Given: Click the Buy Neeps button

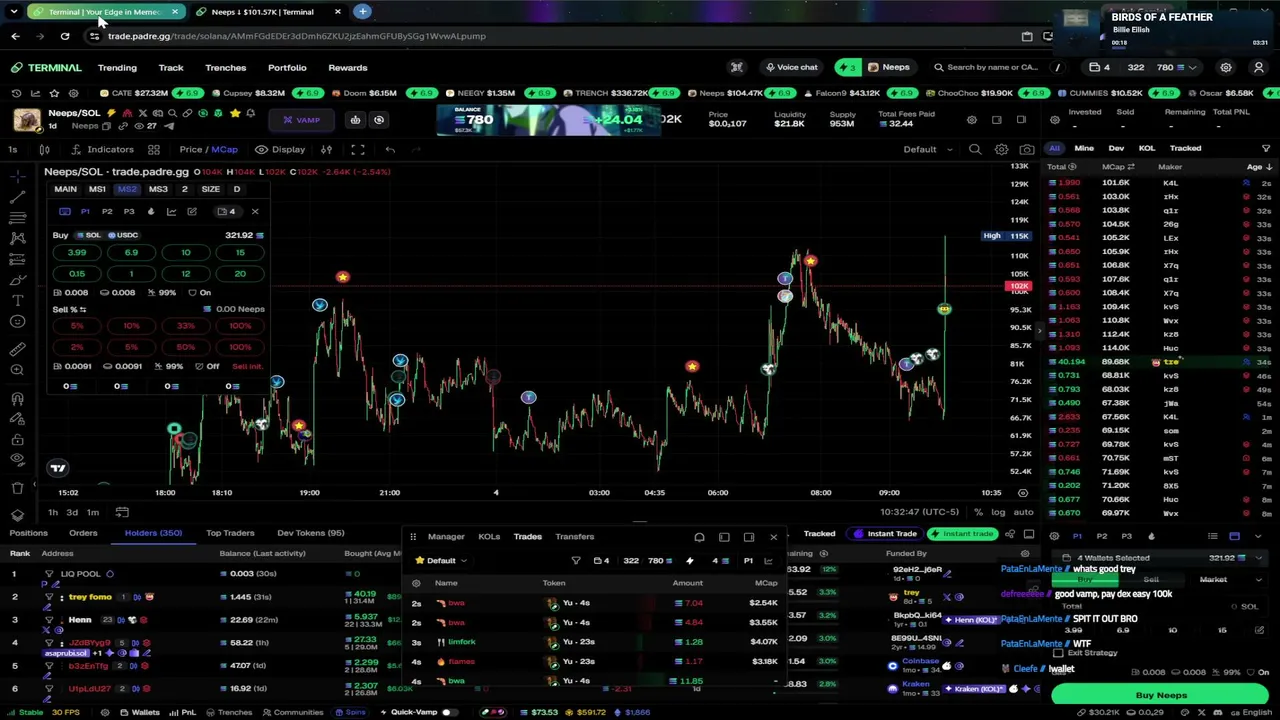Looking at the screenshot, I should (x=1161, y=695).
